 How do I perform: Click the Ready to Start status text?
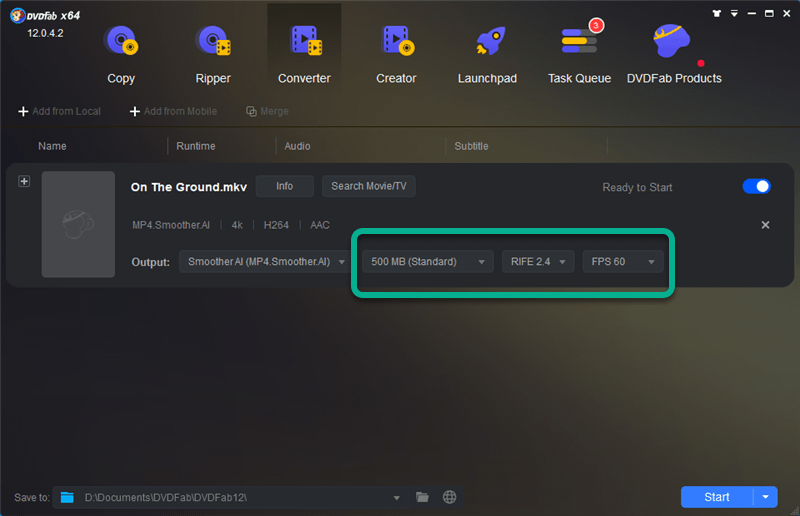click(x=637, y=188)
